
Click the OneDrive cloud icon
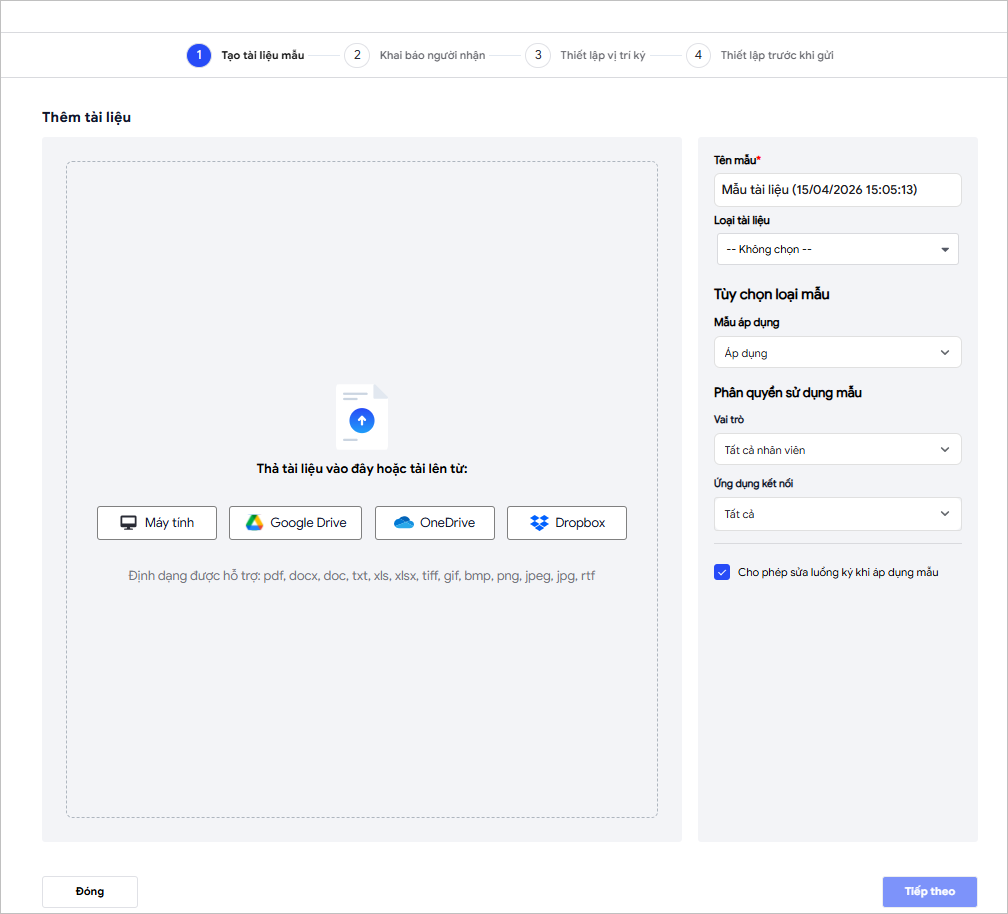coord(404,523)
